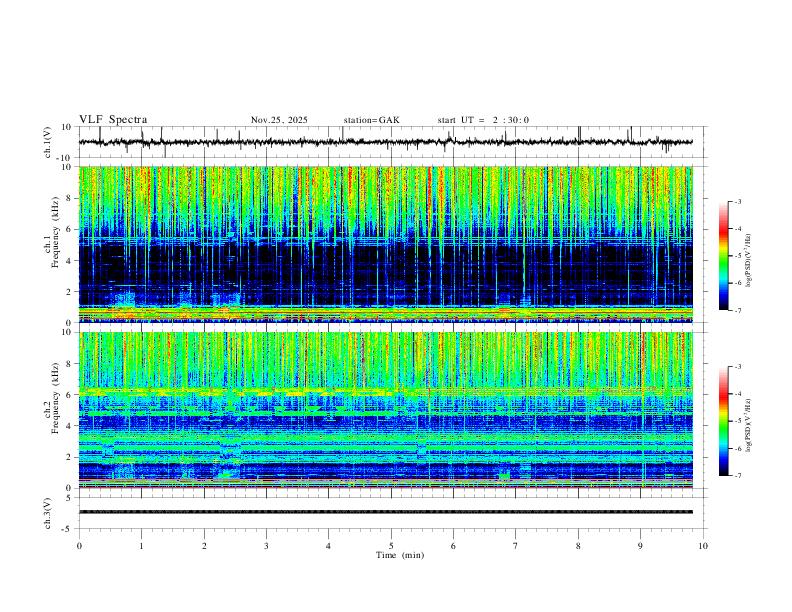This screenshot has width=792, height=612.
Task: Click the ch.2 spectrogram color bar
Action: coord(723,421)
